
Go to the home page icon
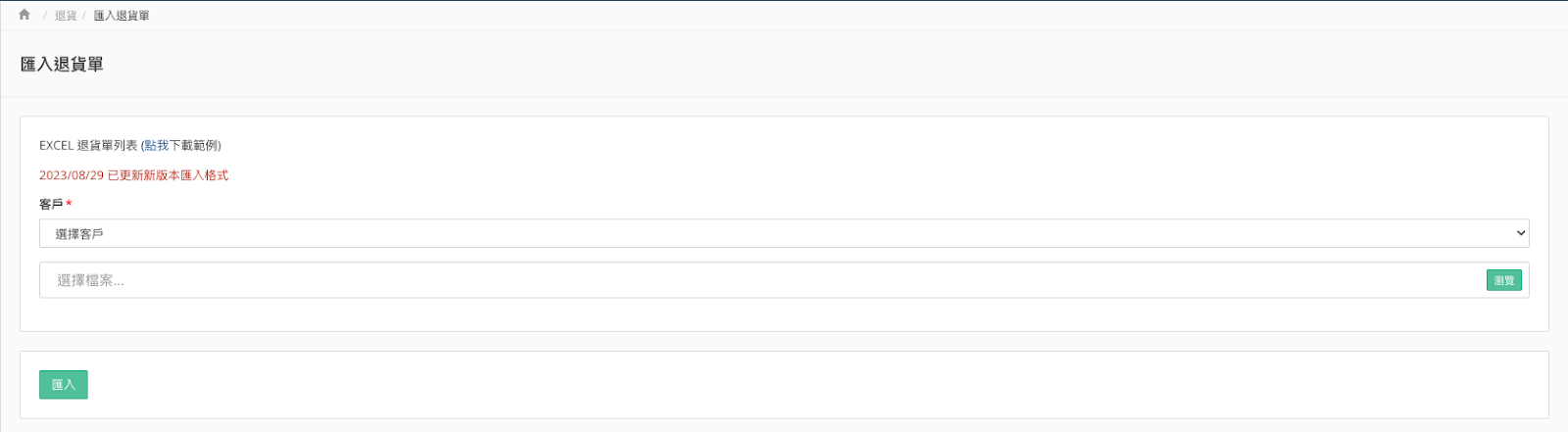click(24, 15)
